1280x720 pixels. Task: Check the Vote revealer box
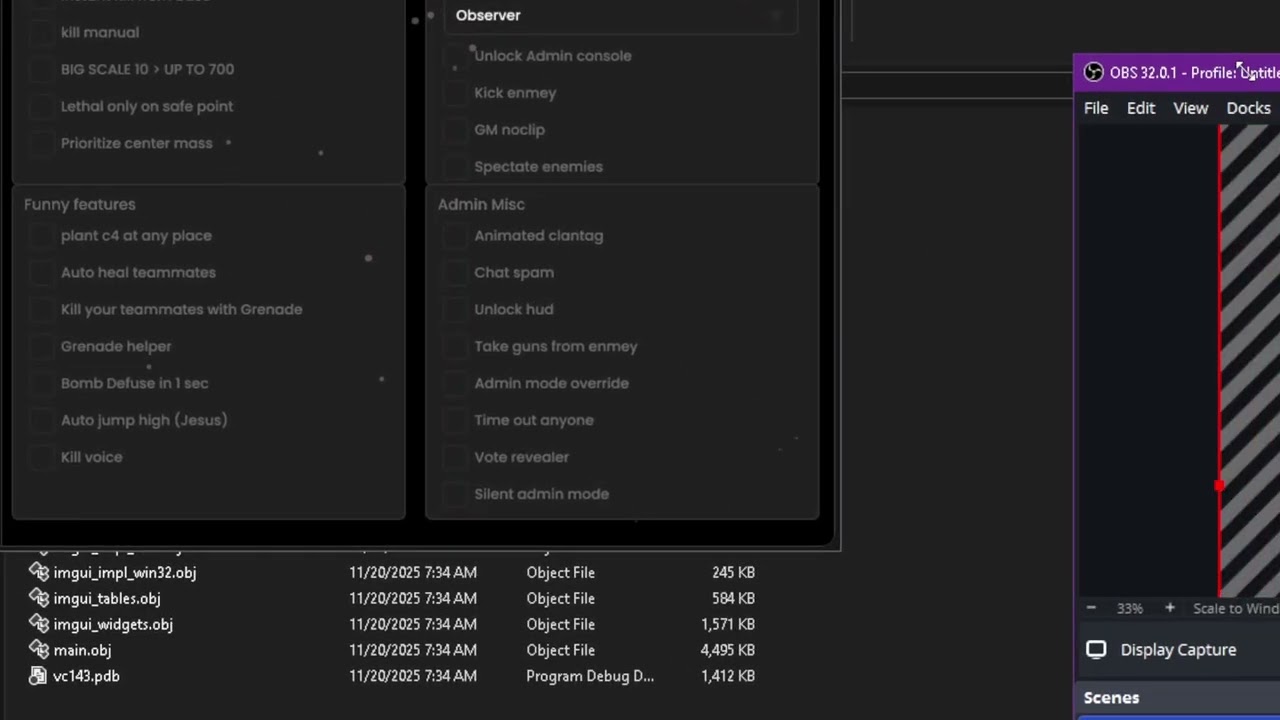pos(455,458)
